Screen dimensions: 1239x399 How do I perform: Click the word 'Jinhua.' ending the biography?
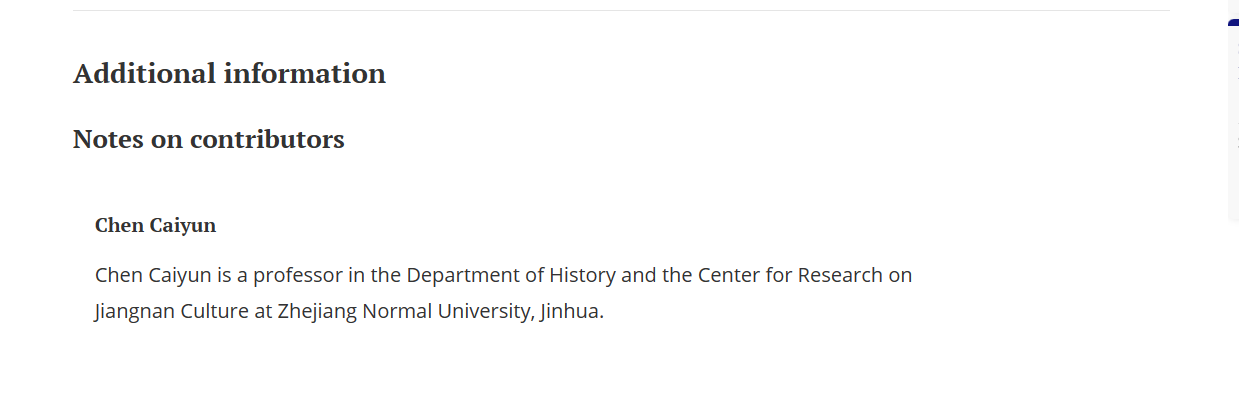[x=572, y=310]
